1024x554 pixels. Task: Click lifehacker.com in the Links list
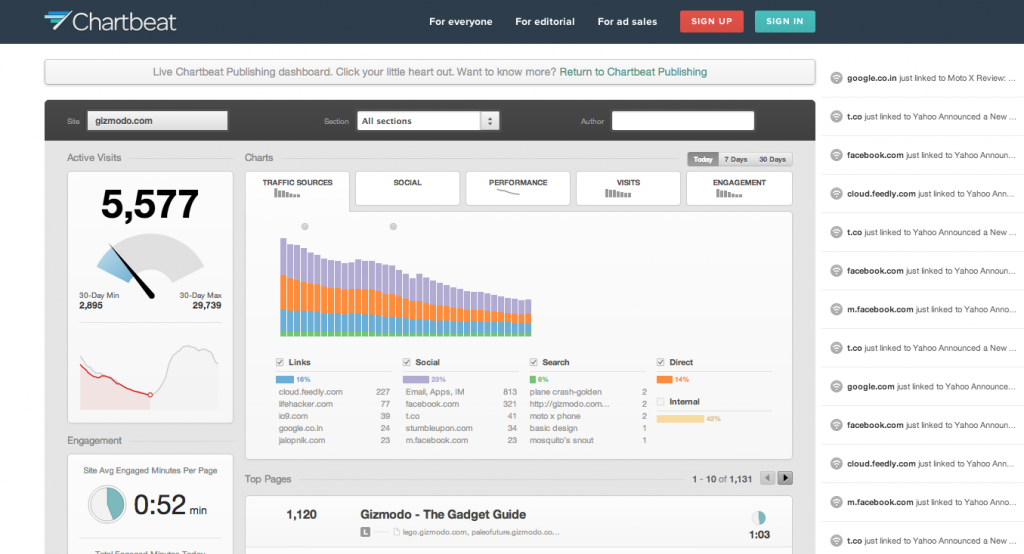pyautogui.click(x=305, y=404)
